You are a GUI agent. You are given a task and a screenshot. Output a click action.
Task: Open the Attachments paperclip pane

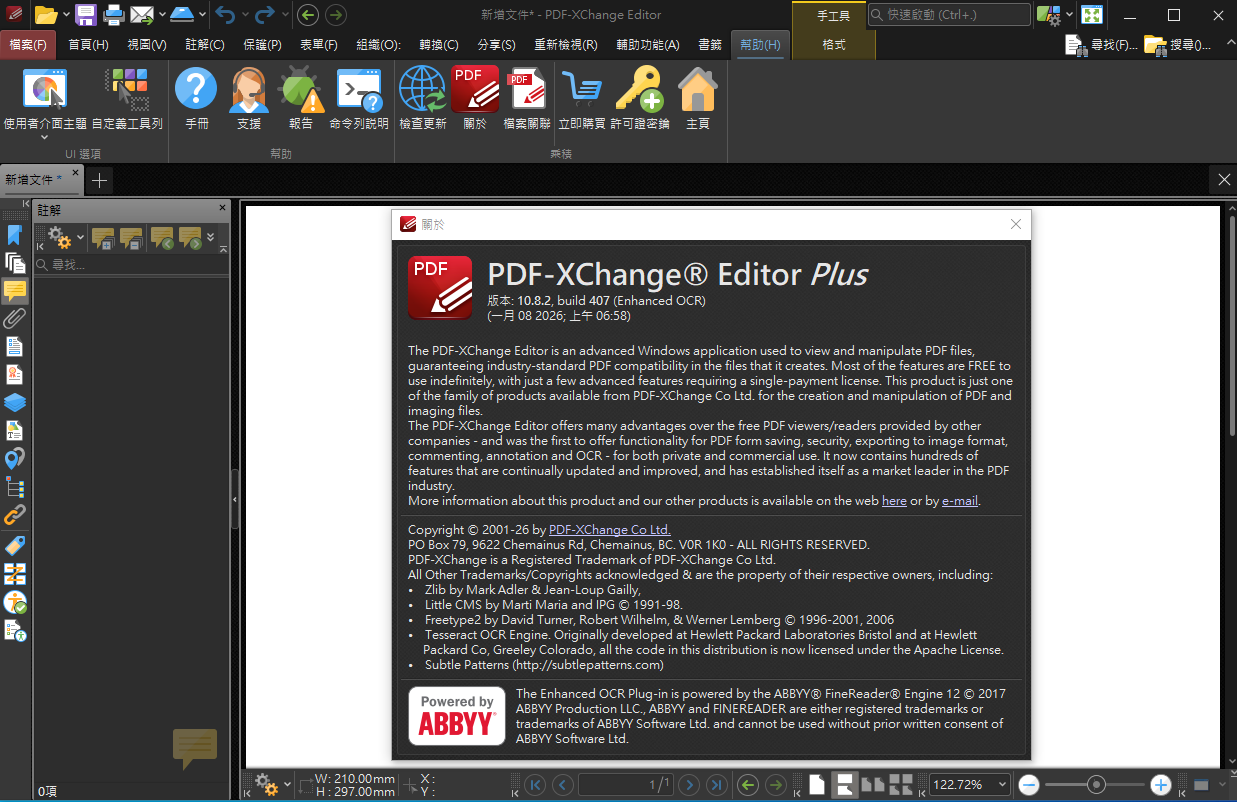click(15, 319)
